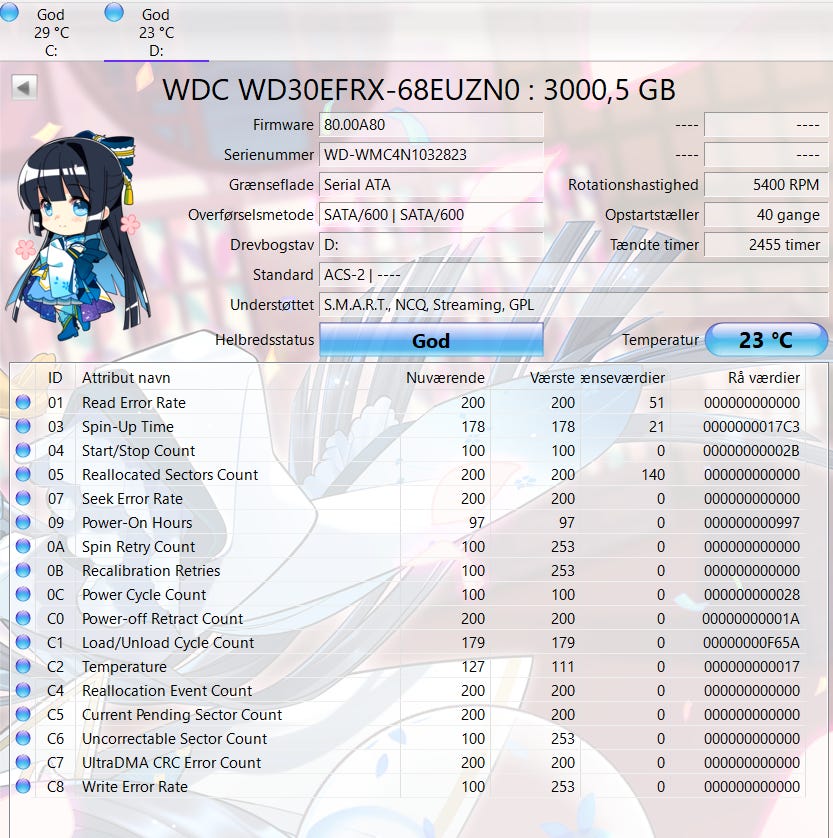This screenshot has width=833, height=838.
Task: Click raw value 00000000002B for Start/Stop Count
Action: point(751,451)
